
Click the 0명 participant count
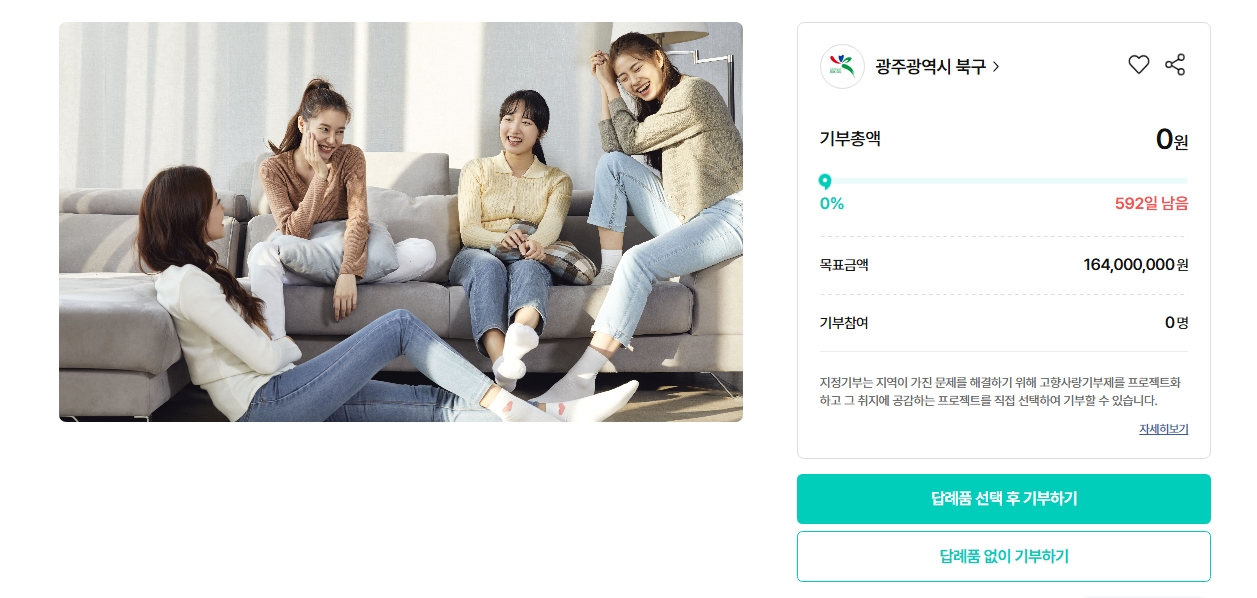[x=1177, y=323]
